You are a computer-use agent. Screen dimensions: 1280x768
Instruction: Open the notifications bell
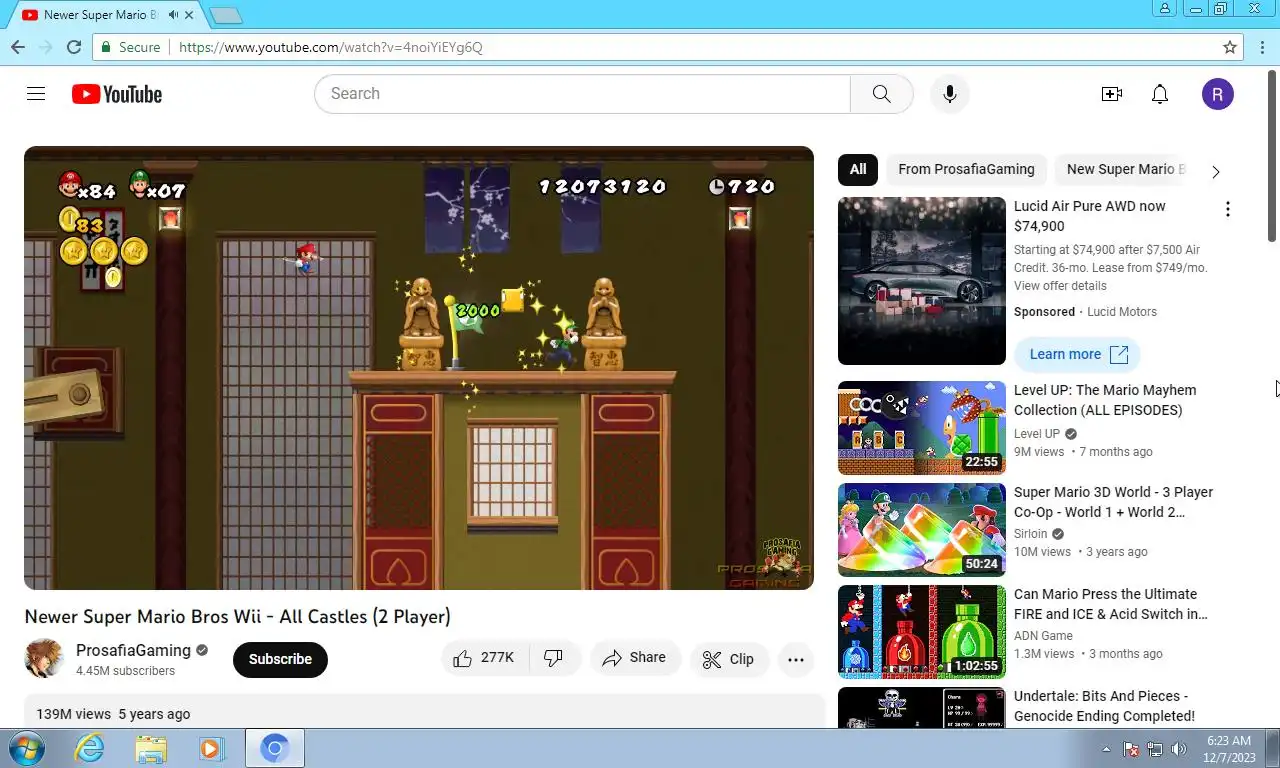point(1160,94)
